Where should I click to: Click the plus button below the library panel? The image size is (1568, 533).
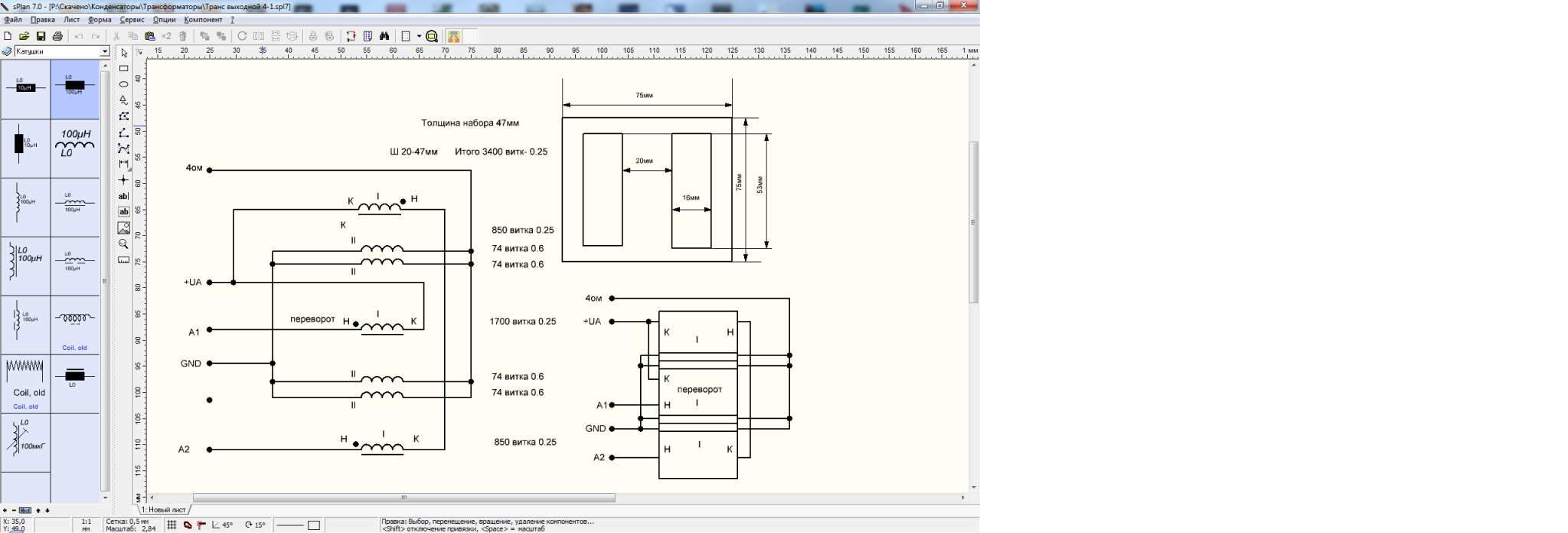[5, 510]
